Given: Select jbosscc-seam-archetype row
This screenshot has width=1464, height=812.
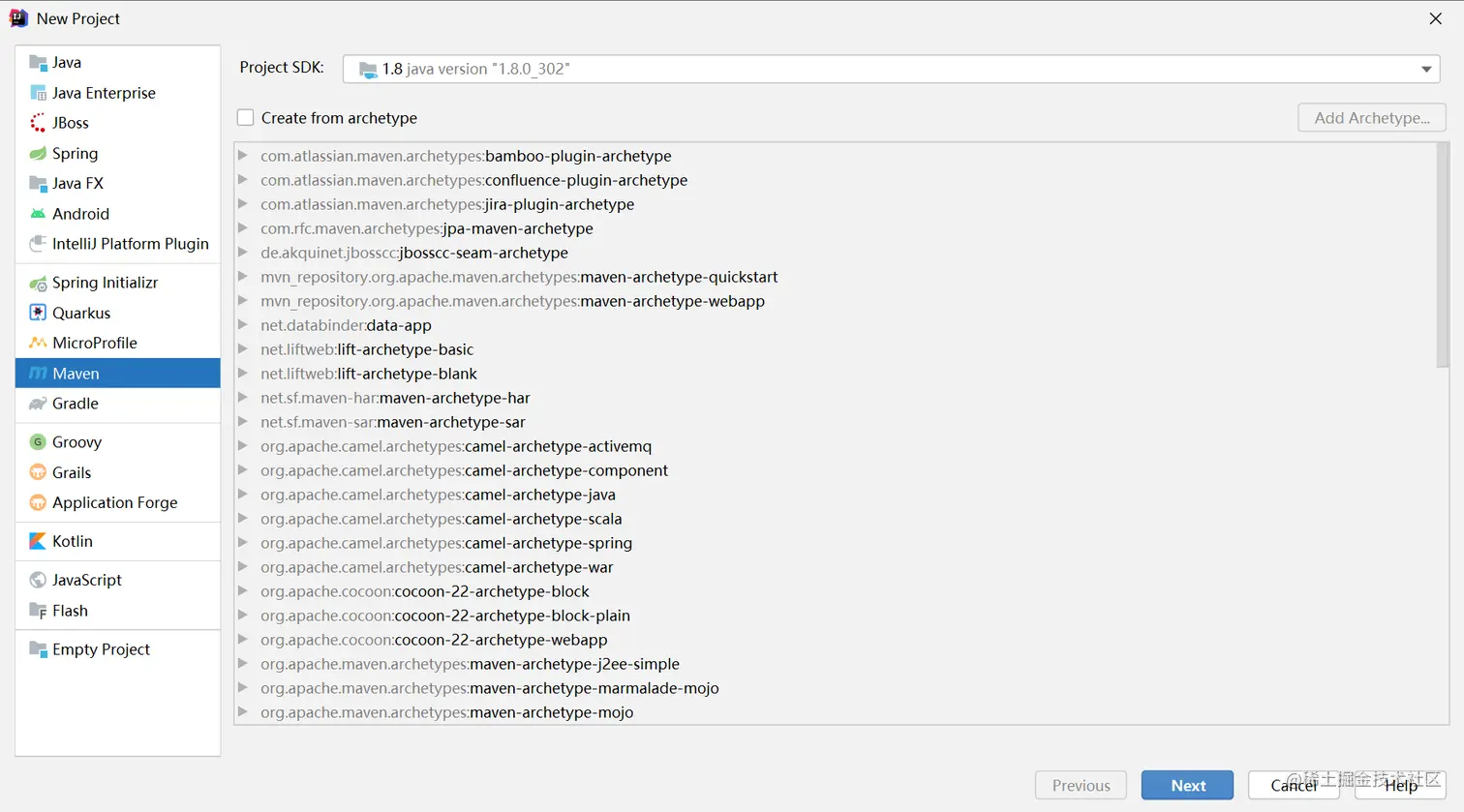Looking at the screenshot, I should tap(836, 253).
